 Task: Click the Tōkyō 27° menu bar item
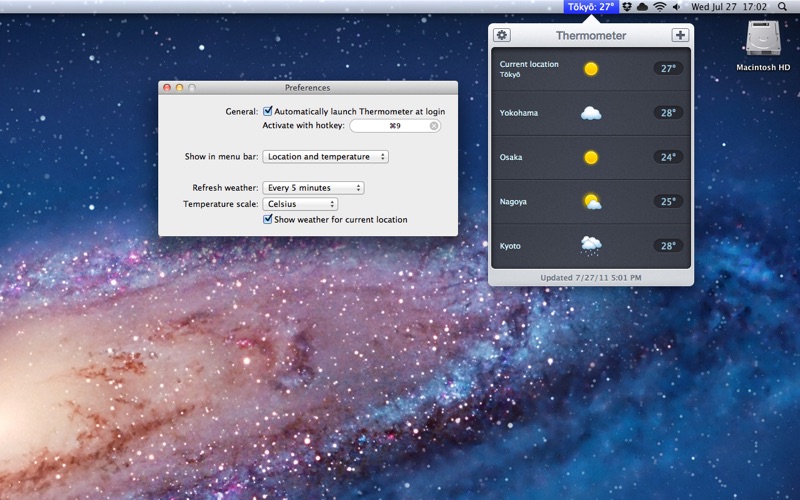[x=591, y=7]
